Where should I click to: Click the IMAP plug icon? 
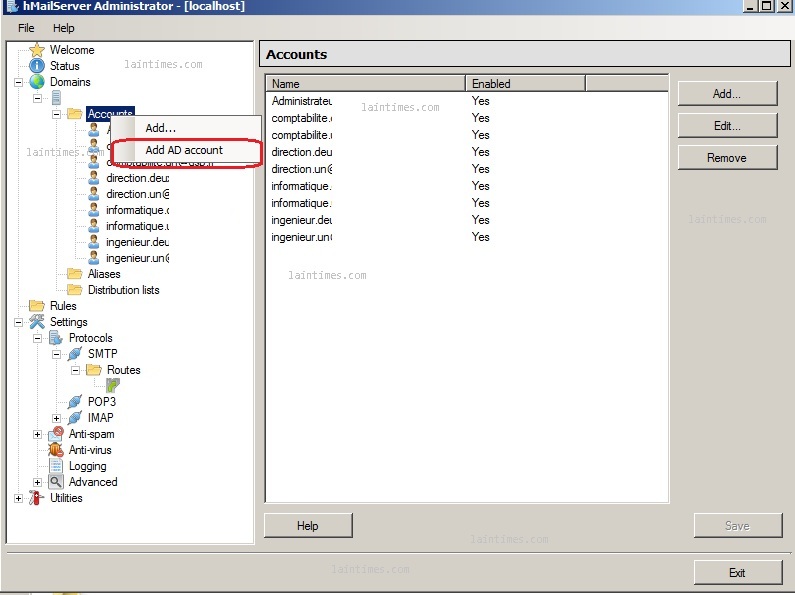[x=75, y=418]
